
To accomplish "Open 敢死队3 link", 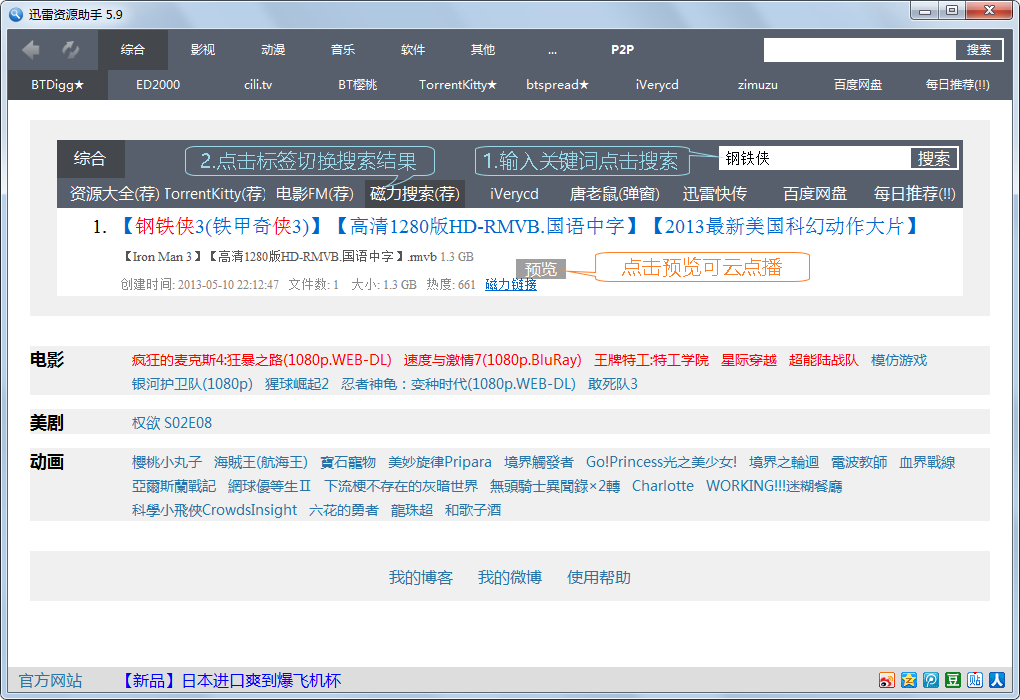I will 613,384.
